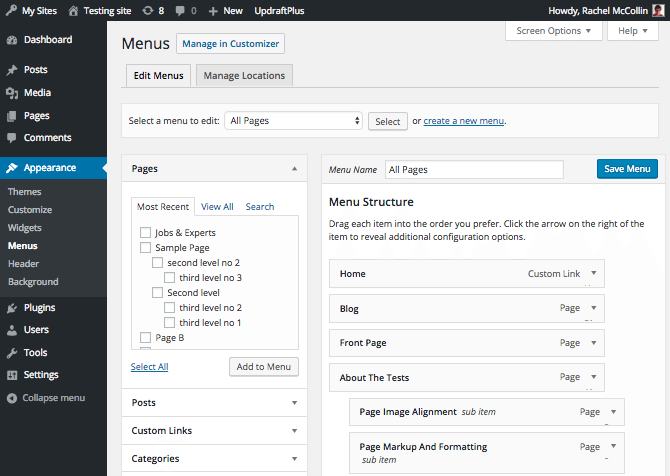Screen dimensions: 670x476
Task: Click the Select All link
Action: (150, 367)
